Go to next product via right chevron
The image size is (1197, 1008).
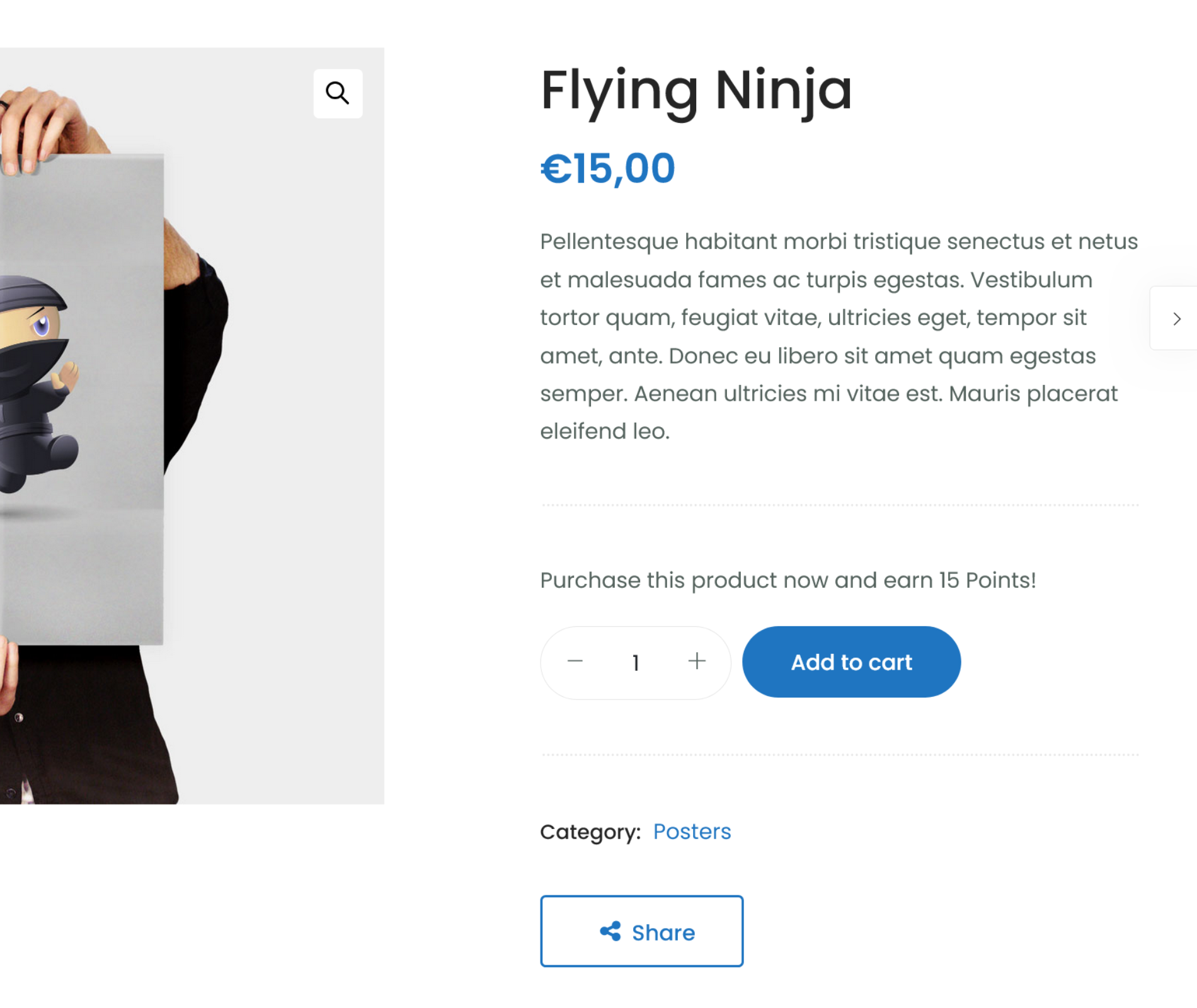point(1176,319)
